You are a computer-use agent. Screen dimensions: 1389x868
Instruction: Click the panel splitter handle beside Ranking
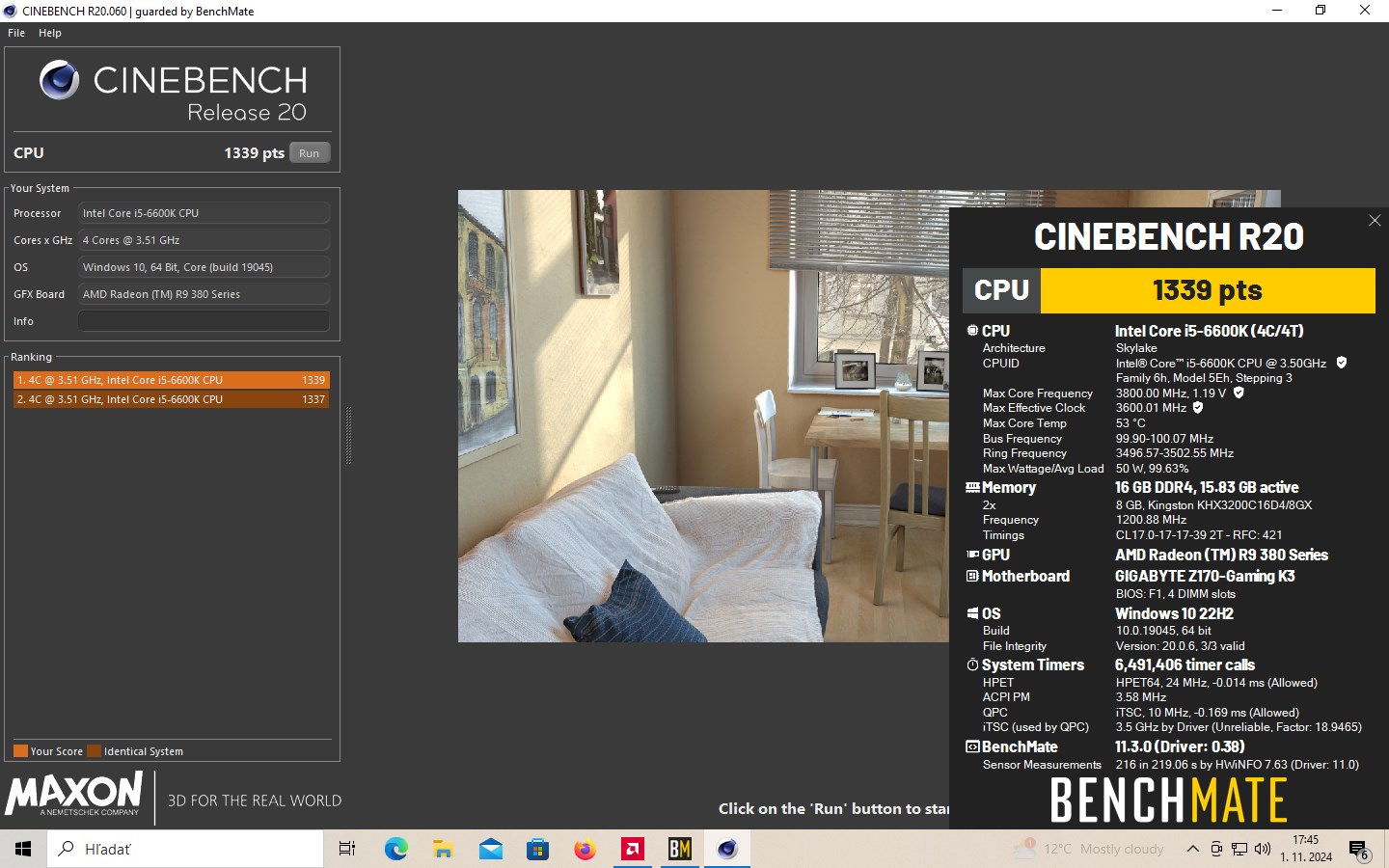(348, 436)
